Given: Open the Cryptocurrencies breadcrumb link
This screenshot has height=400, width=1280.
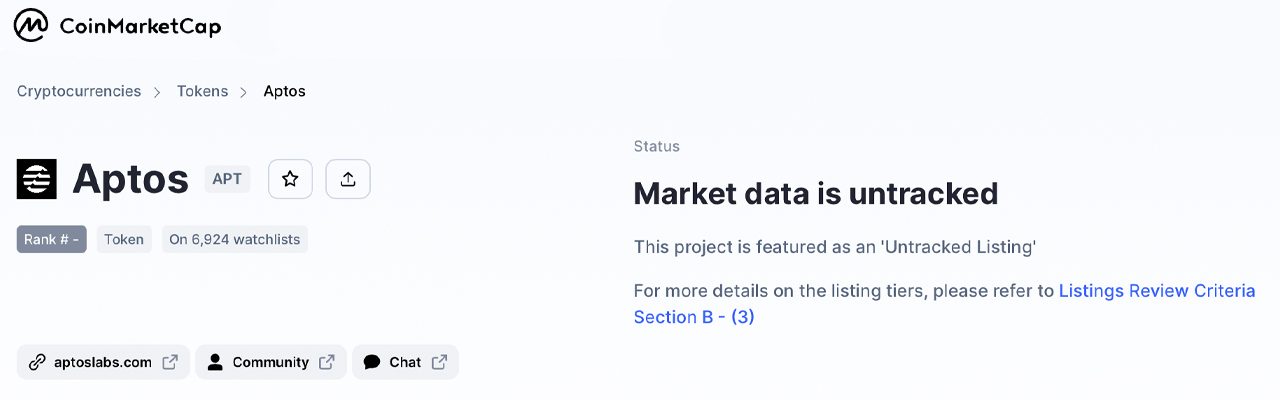Looking at the screenshot, I should tap(79, 91).
